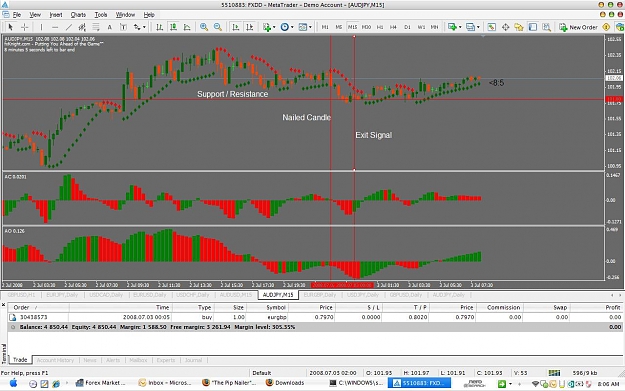
Task: Select the M15 timeframe button
Action: click(352, 27)
